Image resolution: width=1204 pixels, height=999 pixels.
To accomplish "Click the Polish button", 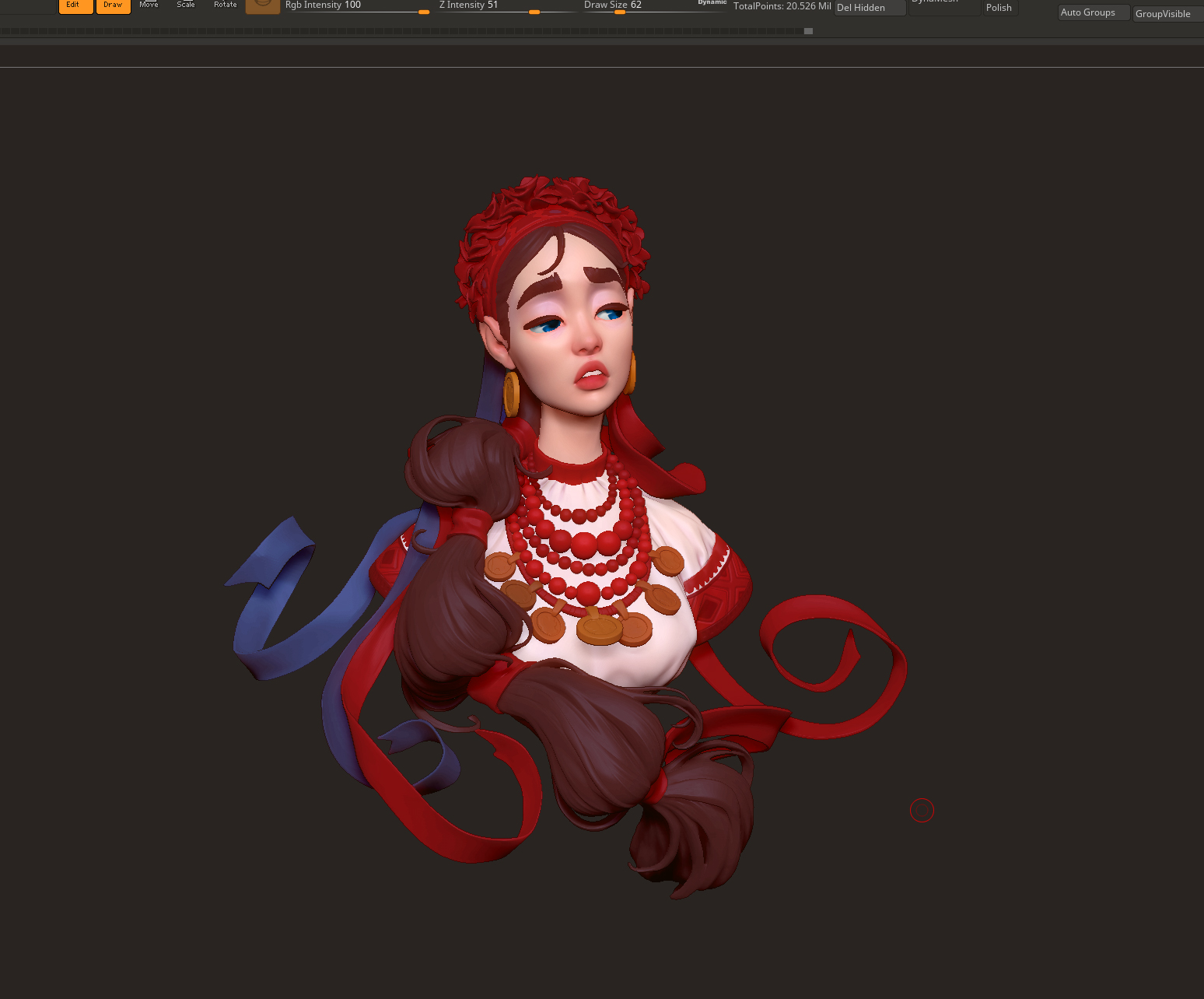I will 1000,8.
